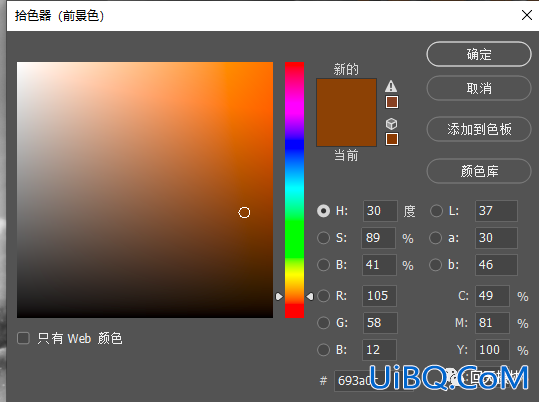Screen dimensions: 539x402
Task: Click the hex color field 693a0c
Action: click(x=374, y=381)
